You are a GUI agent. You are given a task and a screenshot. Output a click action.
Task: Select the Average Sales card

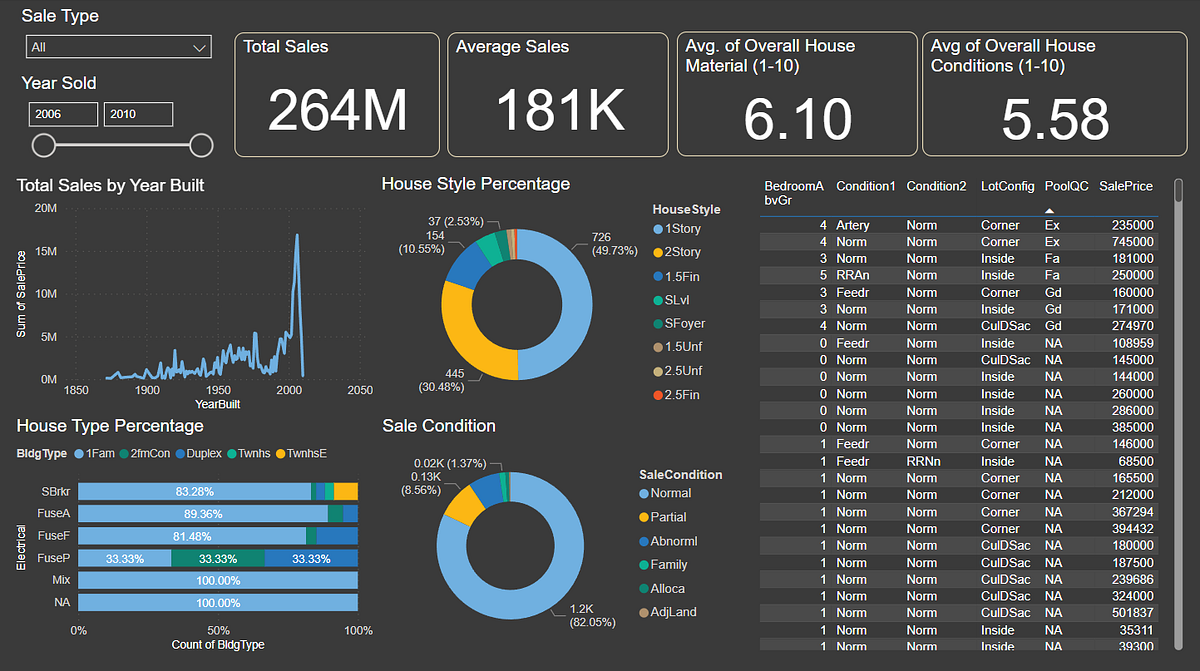(557, 94)
